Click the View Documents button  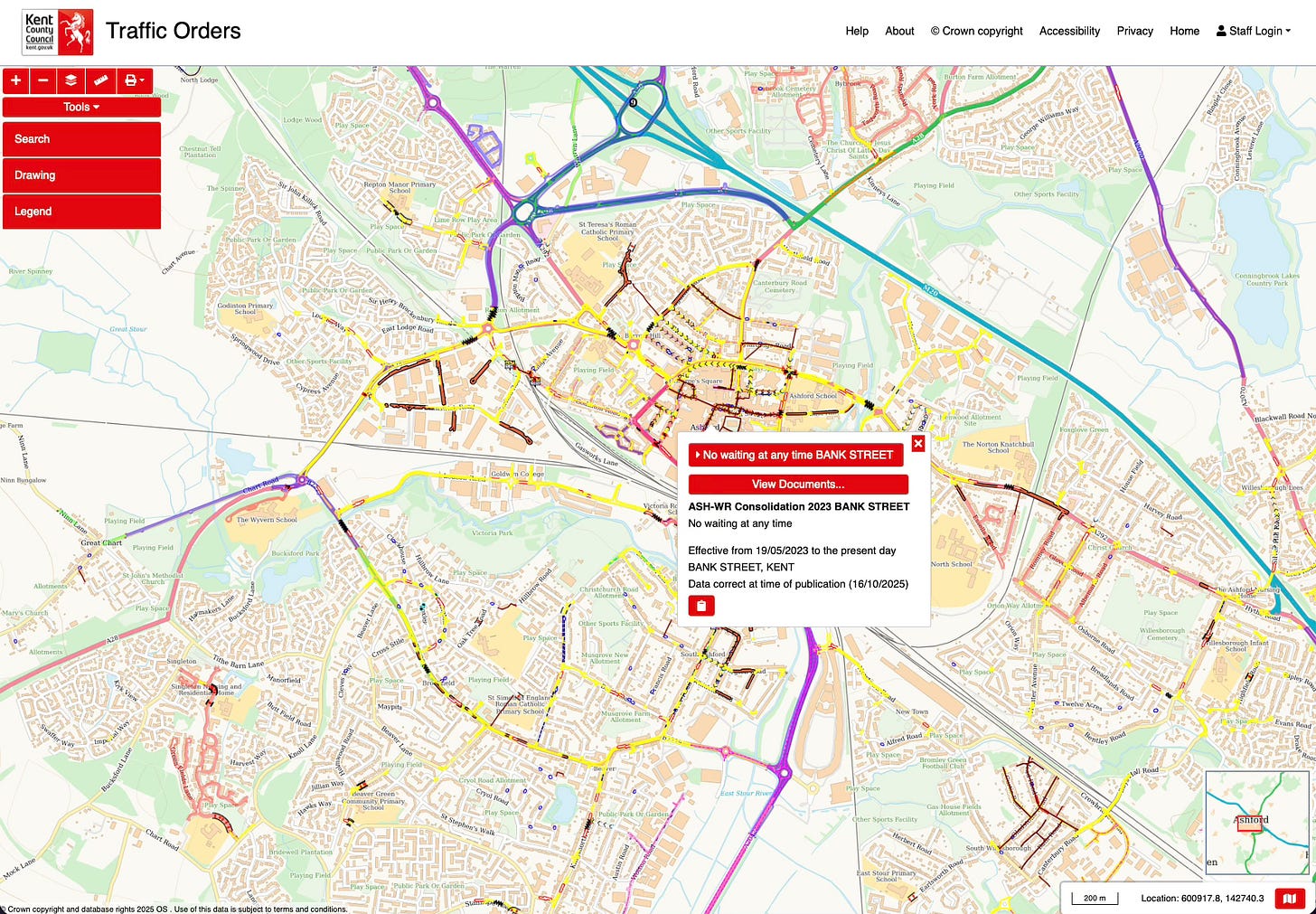pyautogui.click(x=798, y=484)
